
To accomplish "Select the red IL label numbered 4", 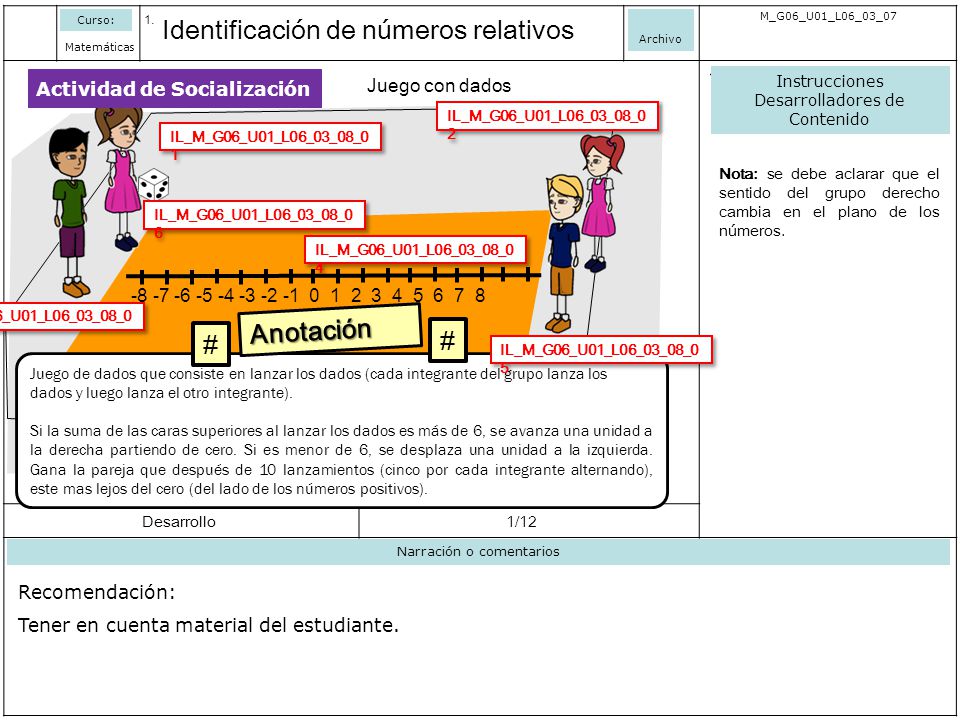I will click(x=415, y=250).
